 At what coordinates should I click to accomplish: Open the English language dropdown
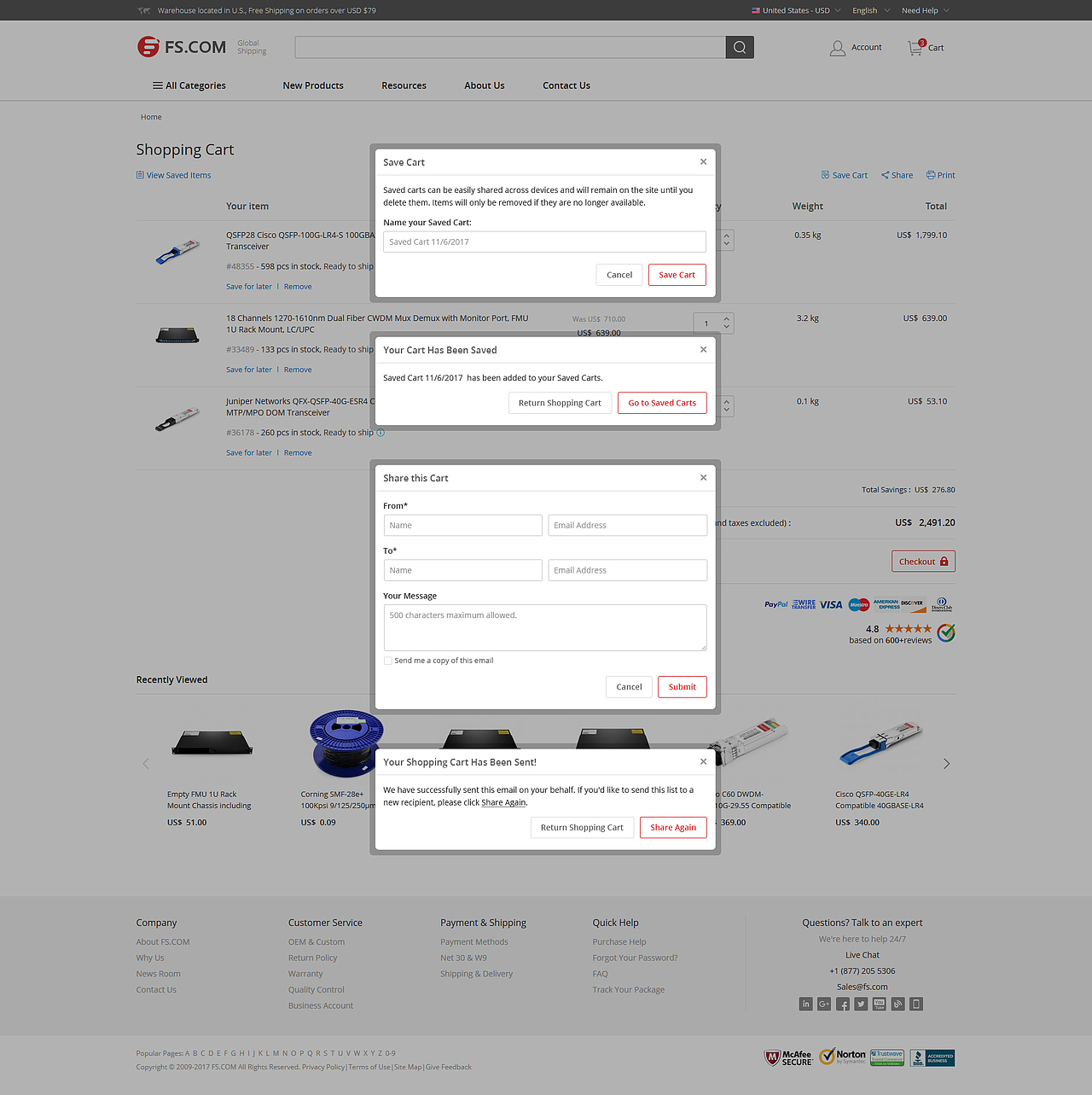pos(871,10)
